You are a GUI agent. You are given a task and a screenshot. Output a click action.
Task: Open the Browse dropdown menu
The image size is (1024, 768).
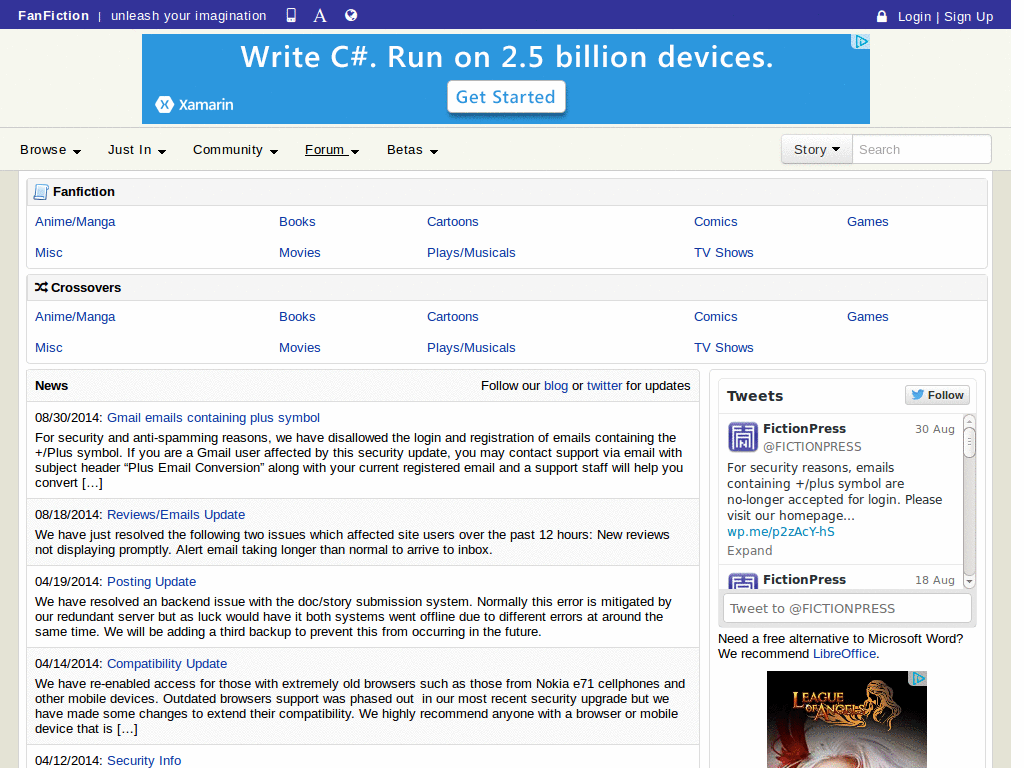(x=50, y=150)
